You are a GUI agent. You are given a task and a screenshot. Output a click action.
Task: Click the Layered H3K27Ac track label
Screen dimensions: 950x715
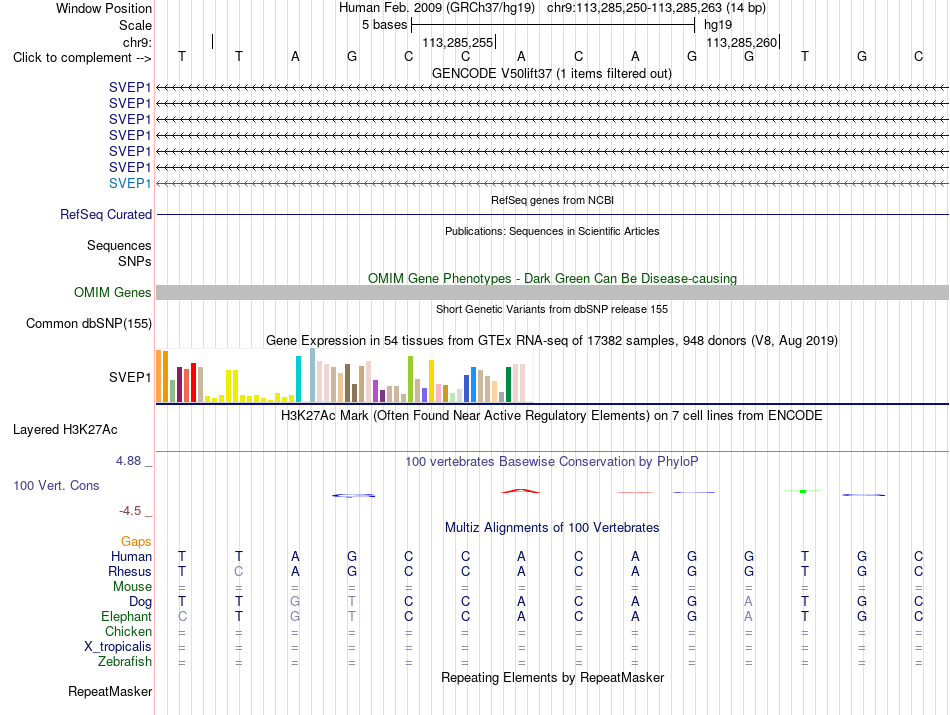pos(65,430)
